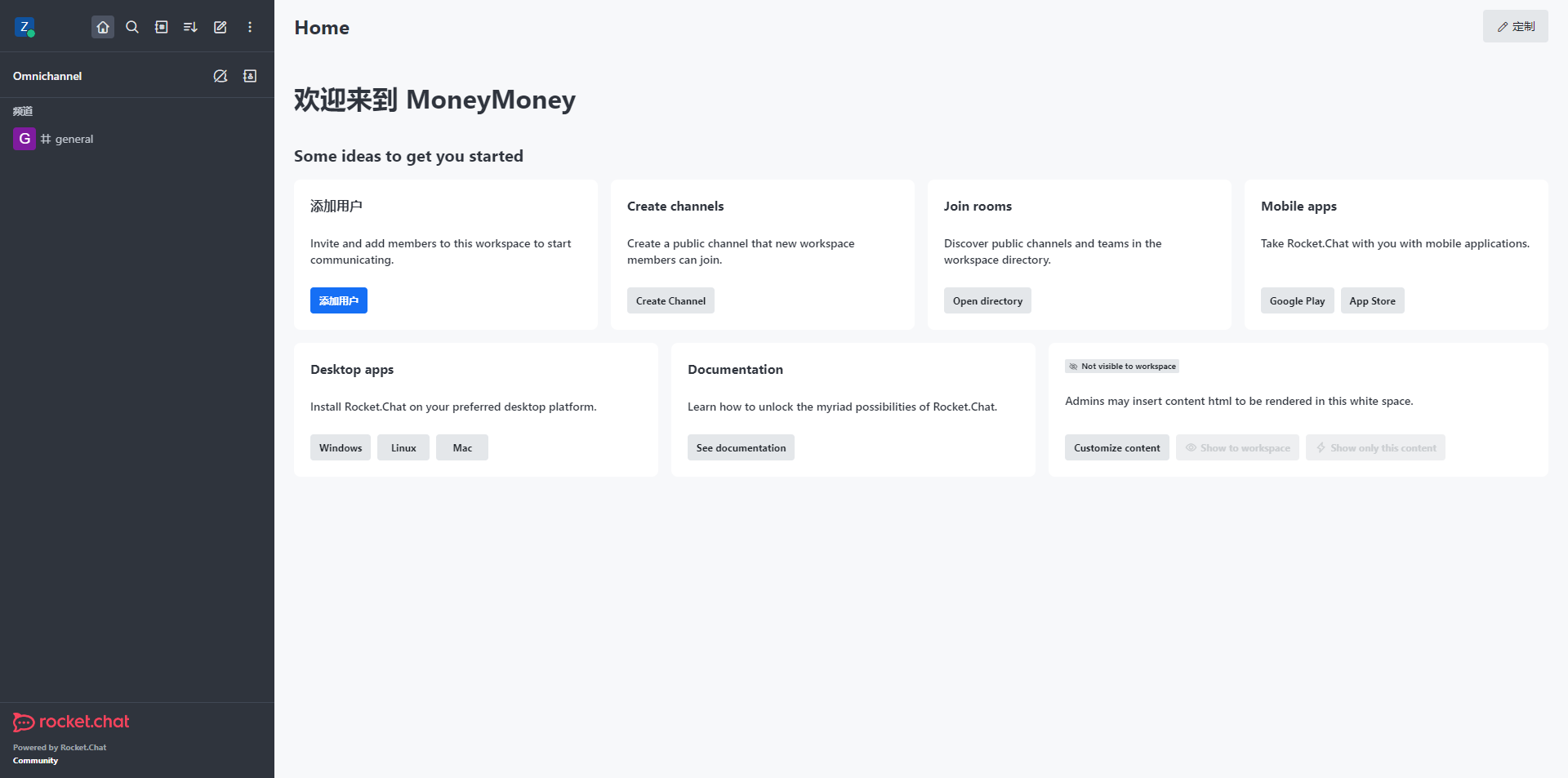This screenshot has width=1568, height=778.
Task: Open the sidebar search icon
Action: pos(132,27)
